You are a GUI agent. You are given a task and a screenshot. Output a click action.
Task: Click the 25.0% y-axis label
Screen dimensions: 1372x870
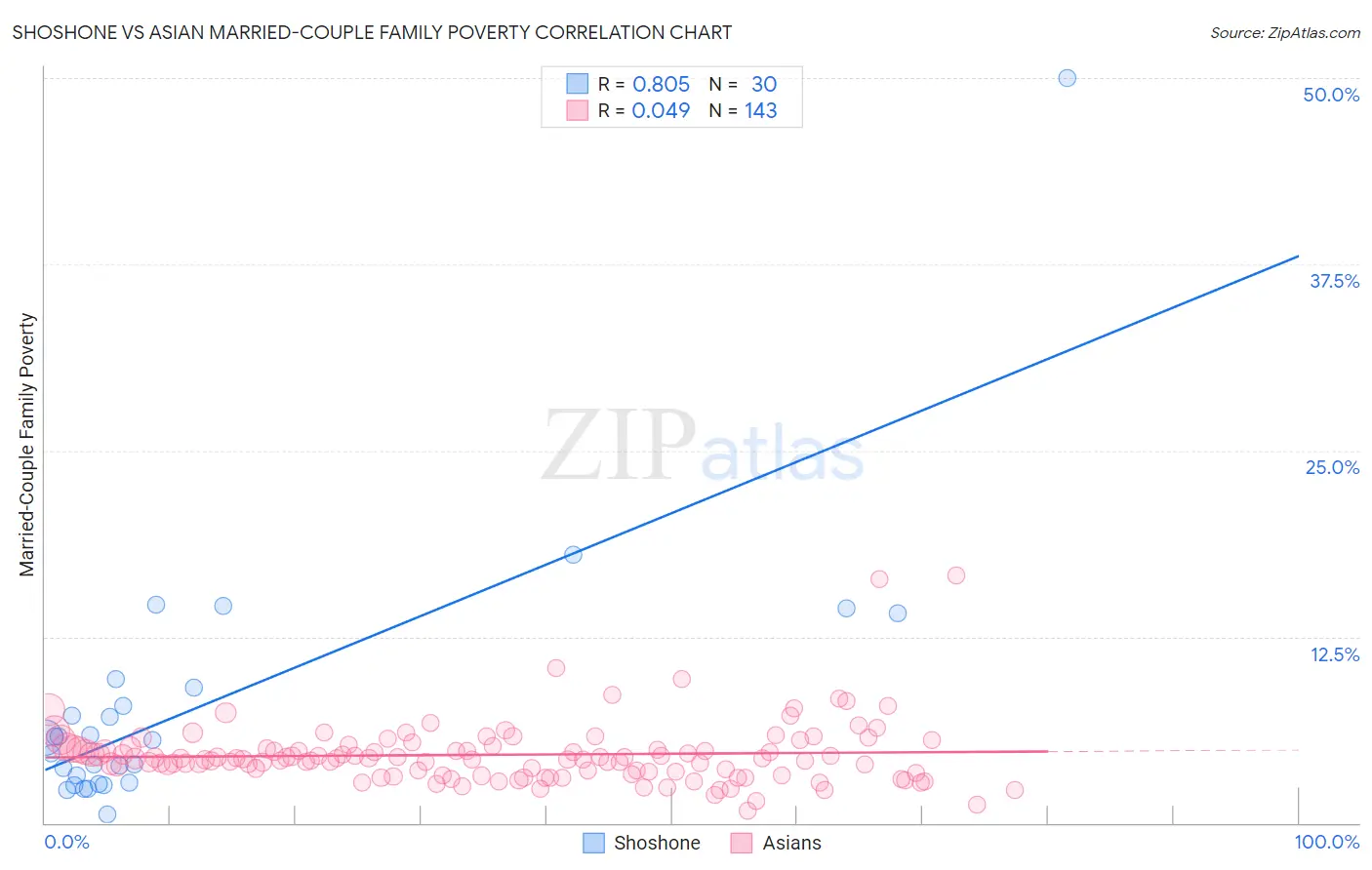click(1332, 467)
